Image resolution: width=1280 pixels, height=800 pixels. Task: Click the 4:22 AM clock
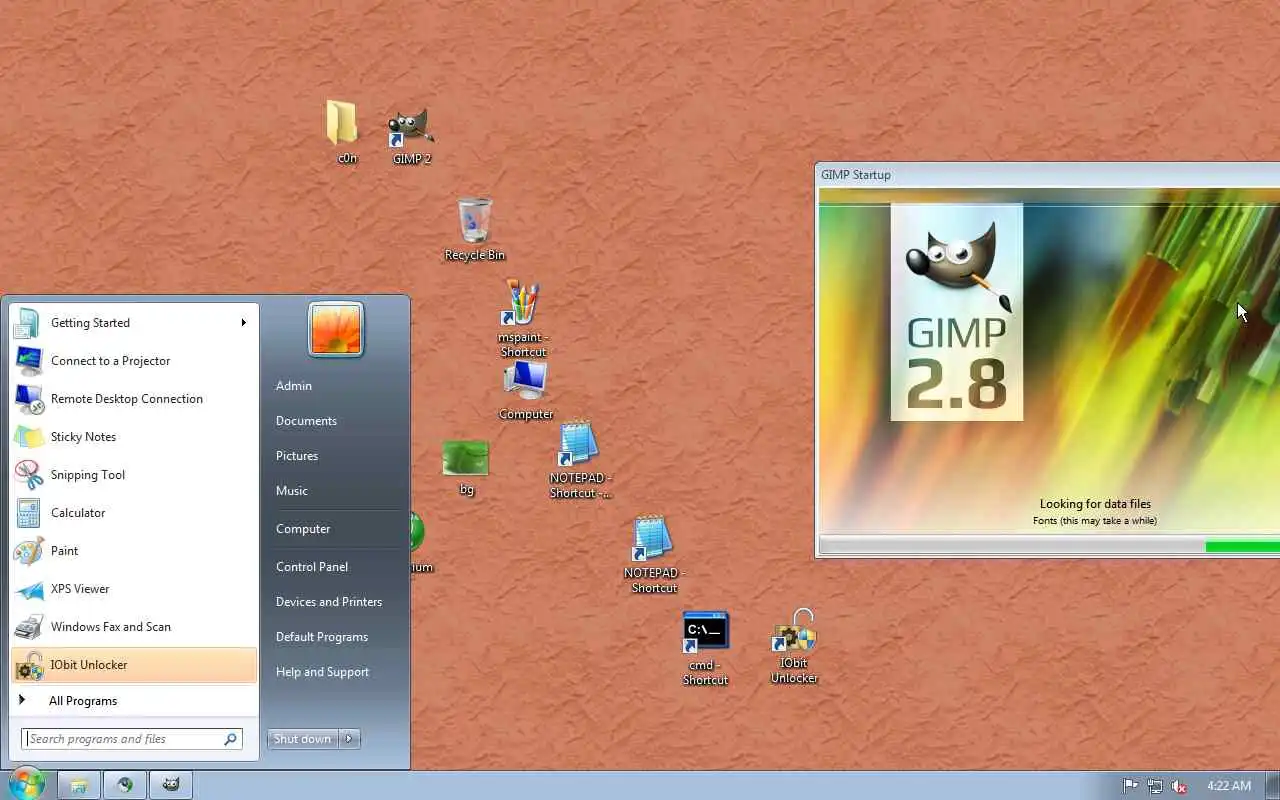1229,786
